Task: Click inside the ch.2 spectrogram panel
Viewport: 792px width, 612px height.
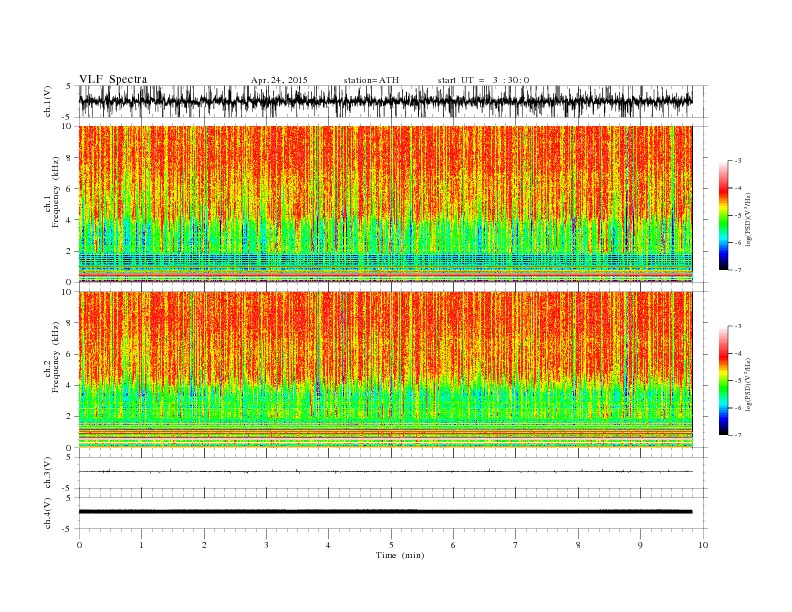Action: 385,370
